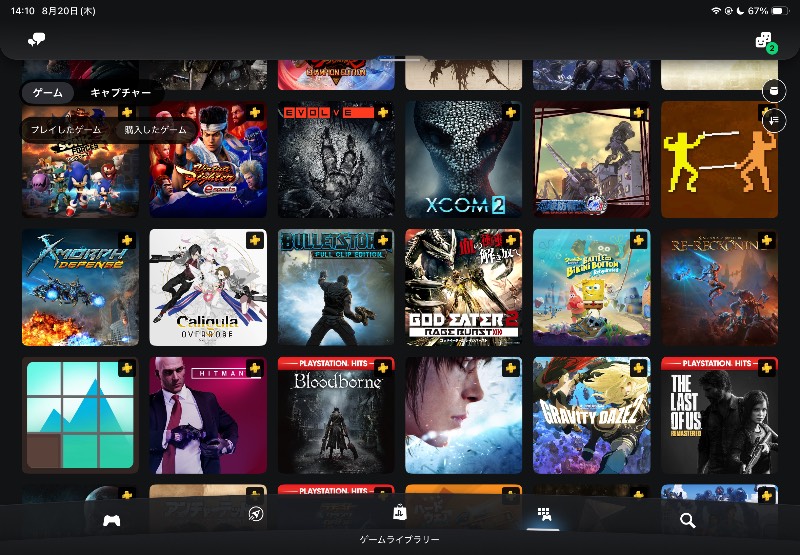This screenshot has height=555, width=800.
Task: Switch to the ゲーム tab
Action: pos(47,92)
